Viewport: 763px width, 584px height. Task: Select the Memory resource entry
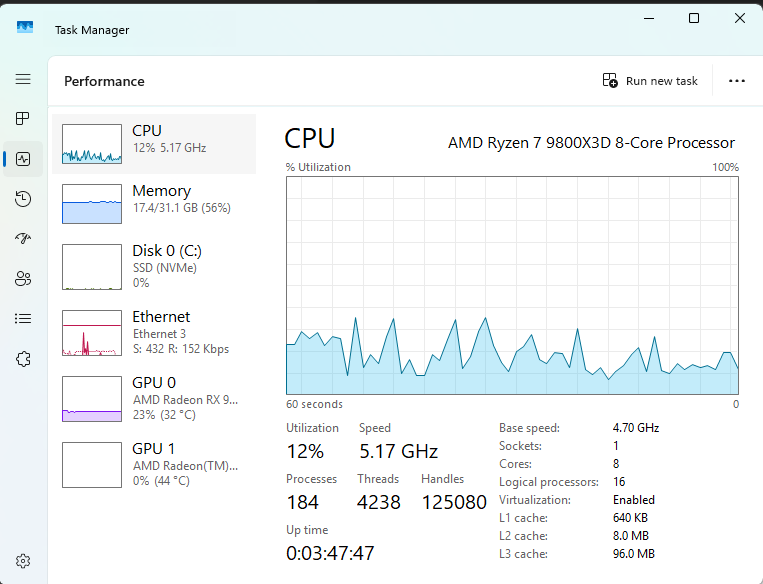(x=154, y=203)
